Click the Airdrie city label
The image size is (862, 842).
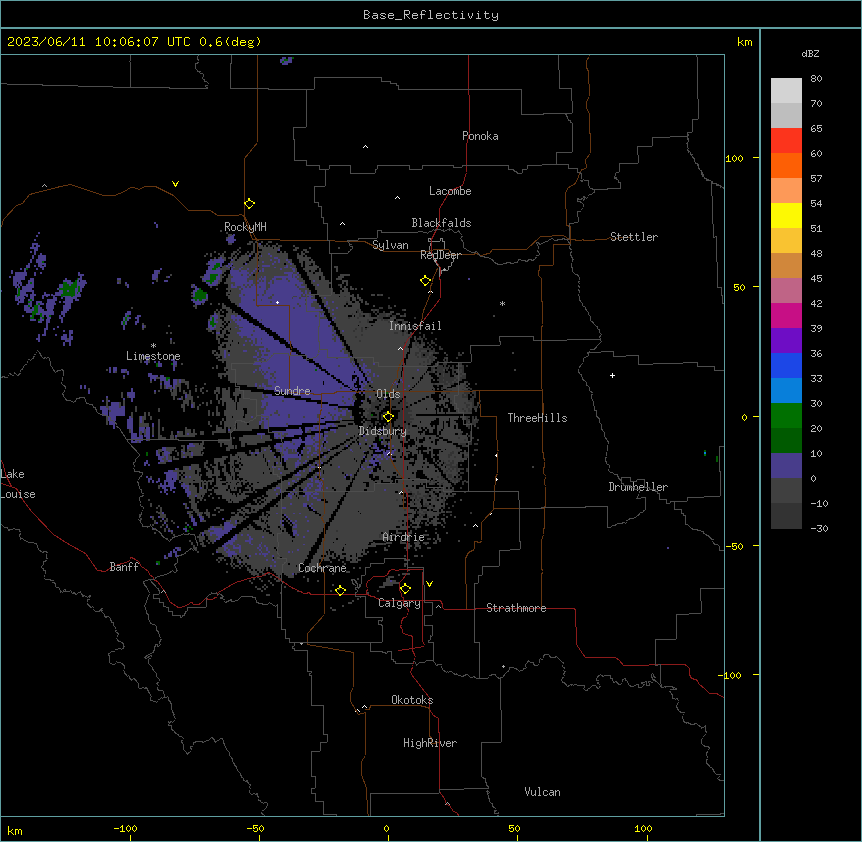tap(404, 537)
